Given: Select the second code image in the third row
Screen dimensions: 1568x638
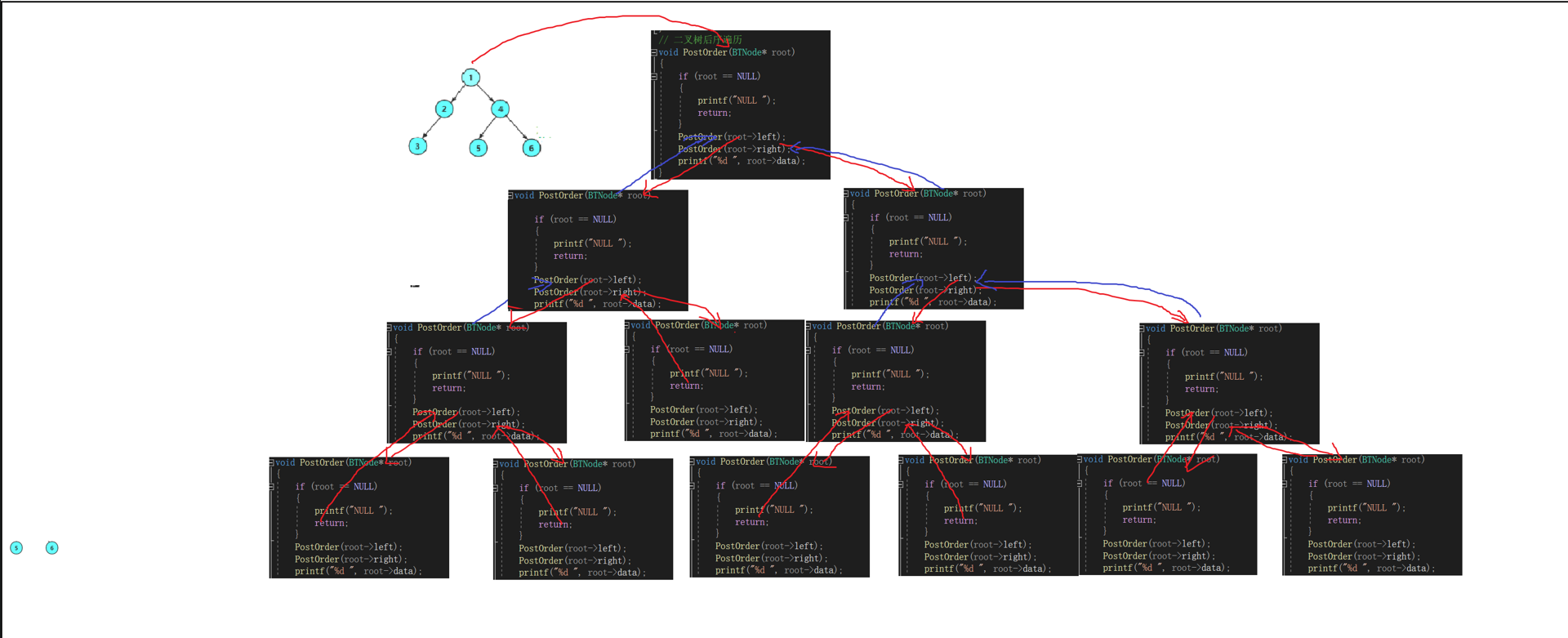Looking at the screenshot, I should 715,380.
